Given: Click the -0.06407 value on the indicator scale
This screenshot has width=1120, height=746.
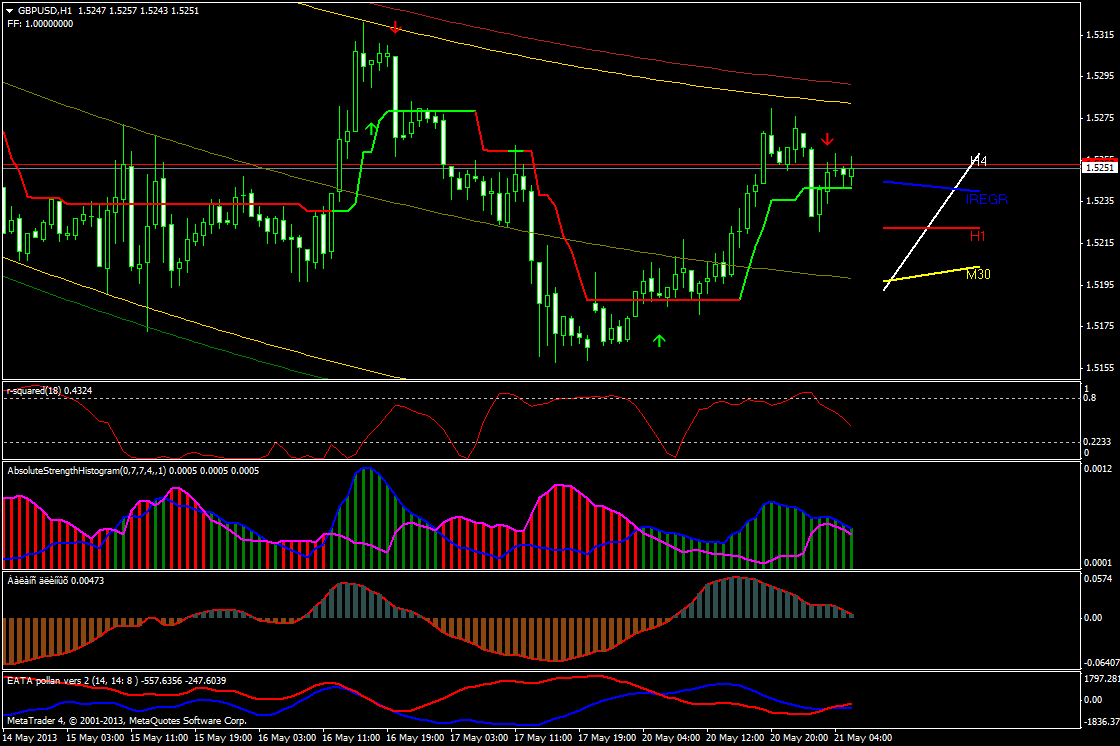Looking at the screenshot, I should coord(1101,662).
